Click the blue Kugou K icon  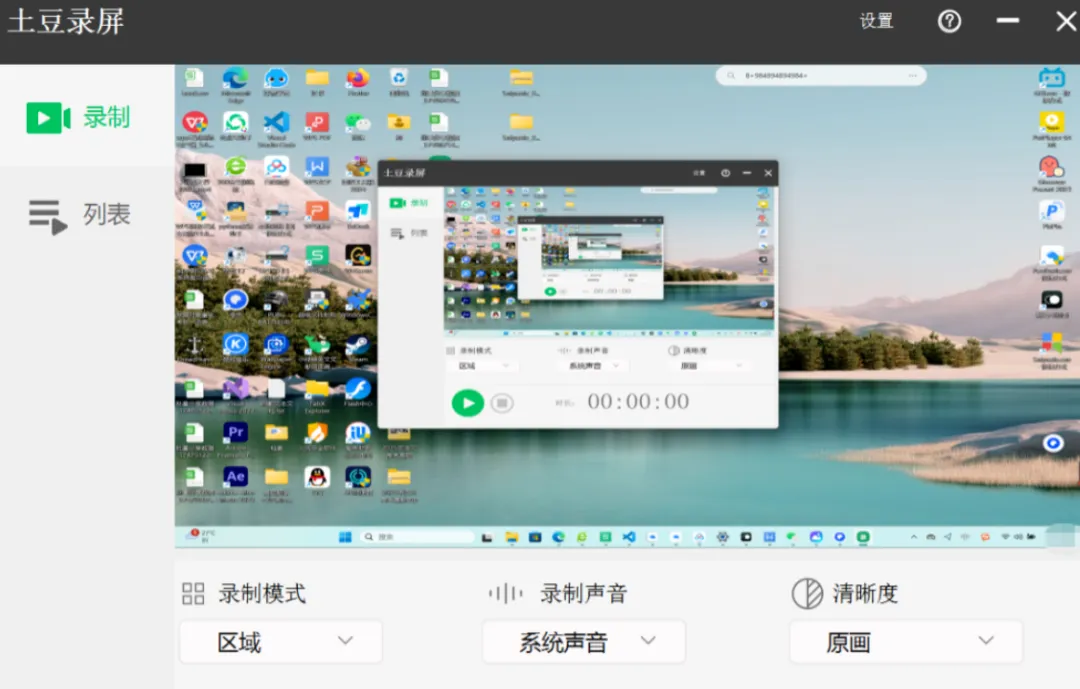(236, 344)
